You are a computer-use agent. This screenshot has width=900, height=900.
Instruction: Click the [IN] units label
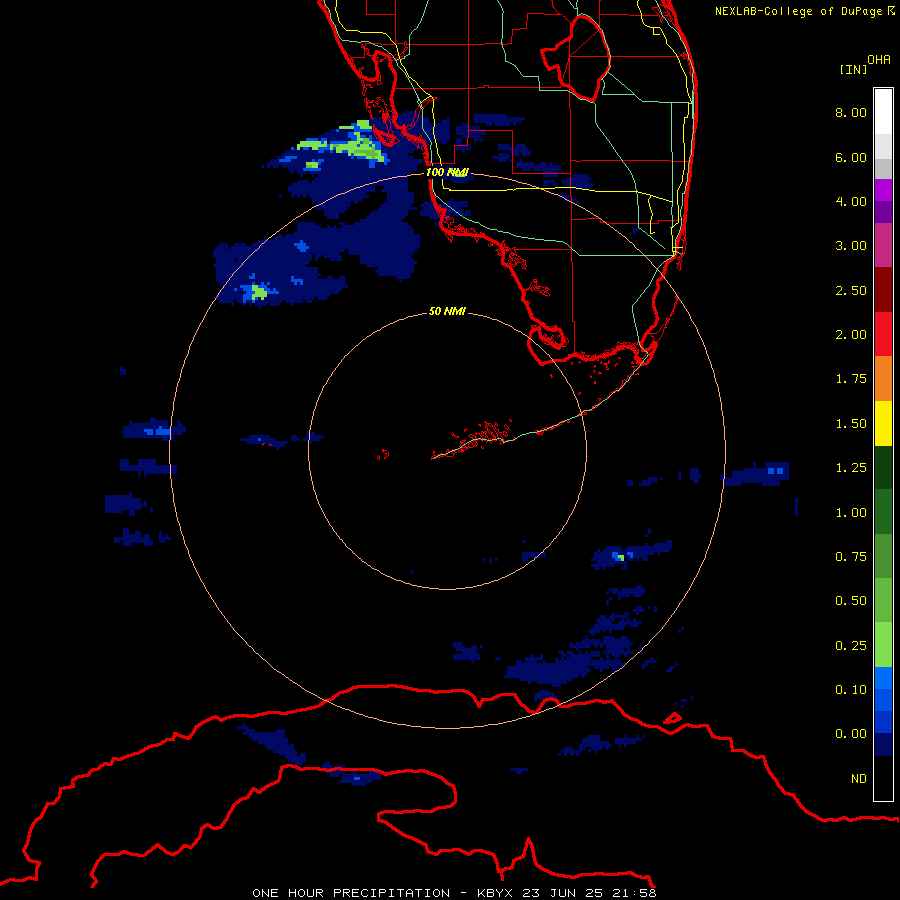[853, 69]
